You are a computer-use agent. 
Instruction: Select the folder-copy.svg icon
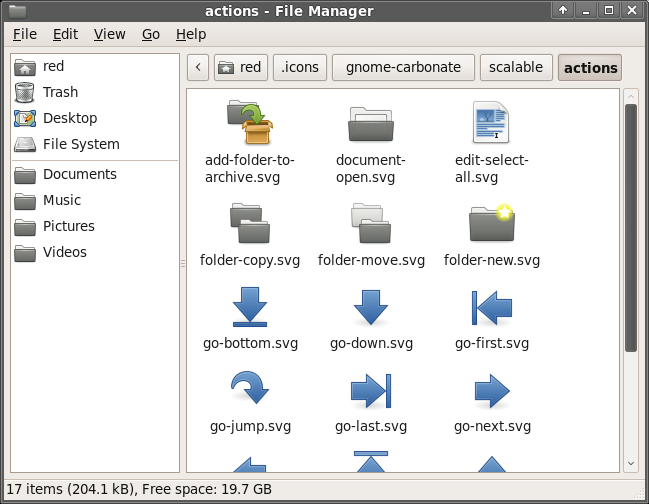(250, 223)
